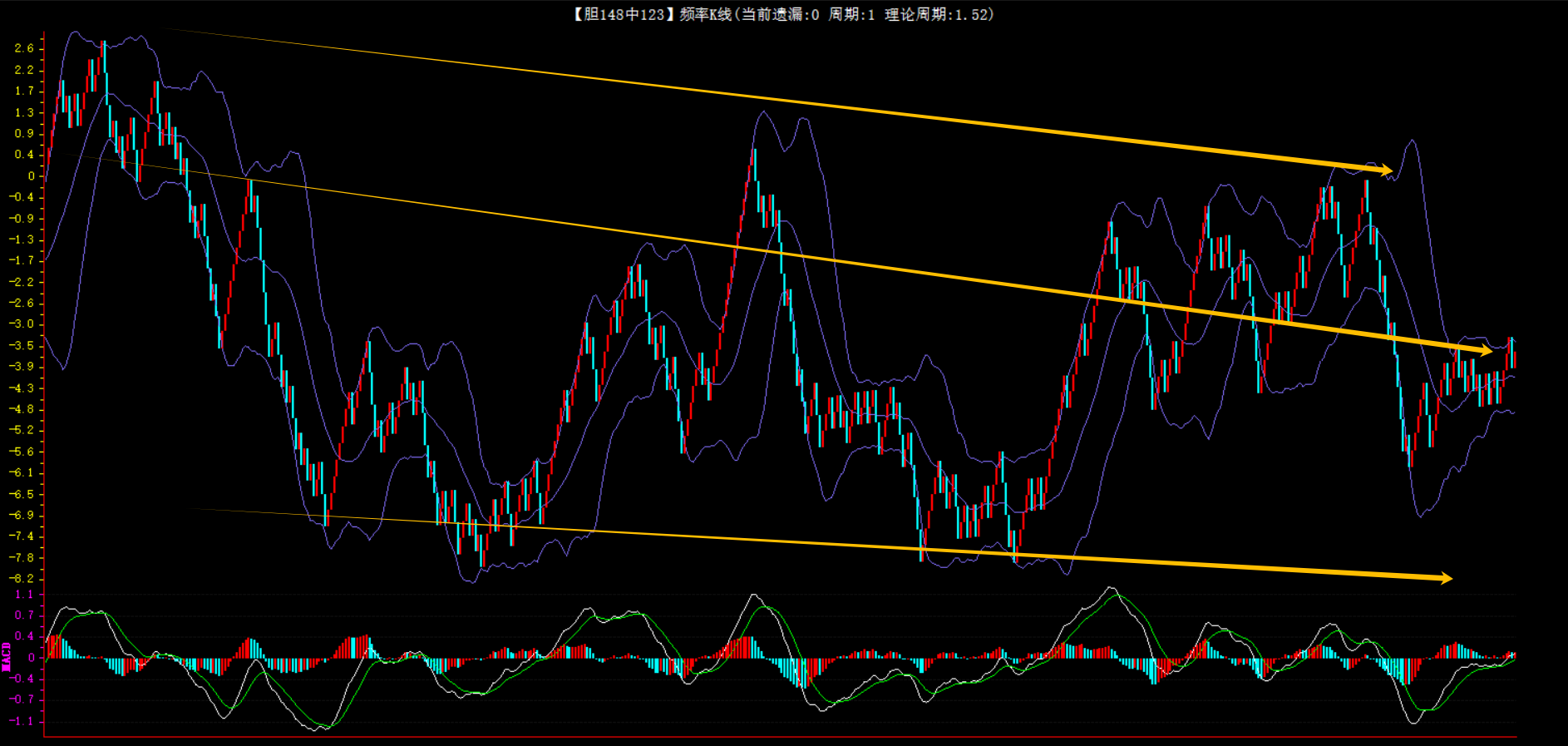Image resolution: width=1568 pixels, height=746 pixels.
Task: Click the 0.9 axis value
Action: (x=24, y=133)
